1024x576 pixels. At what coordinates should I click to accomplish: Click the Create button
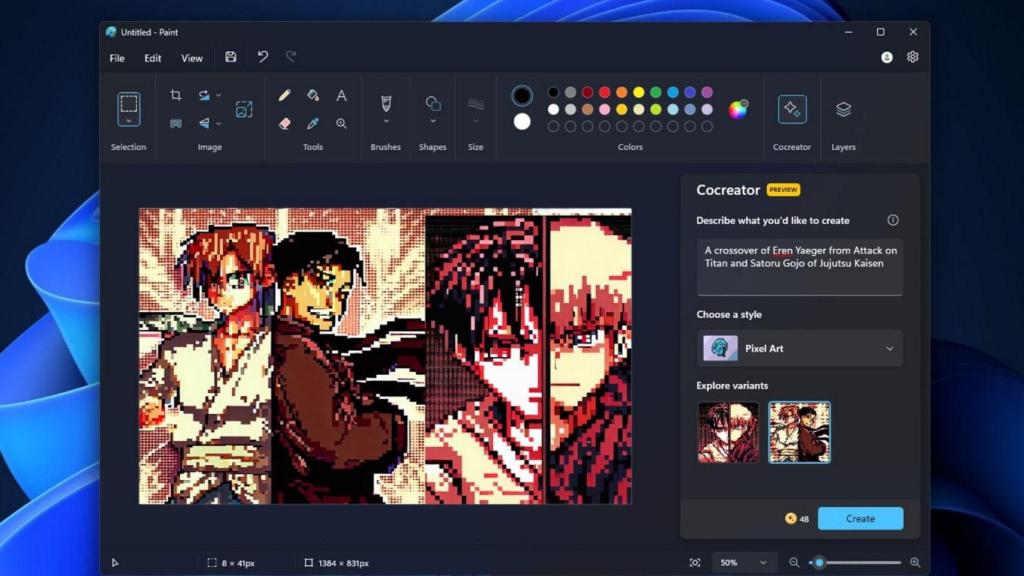[860, 519]
